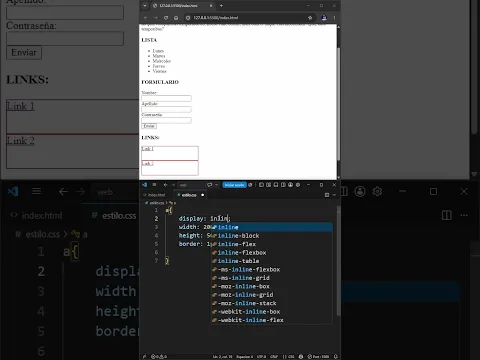Screen dimensions: 480x360
Task: Switch to the index.html editor tab
Action: tap(155, 195)
